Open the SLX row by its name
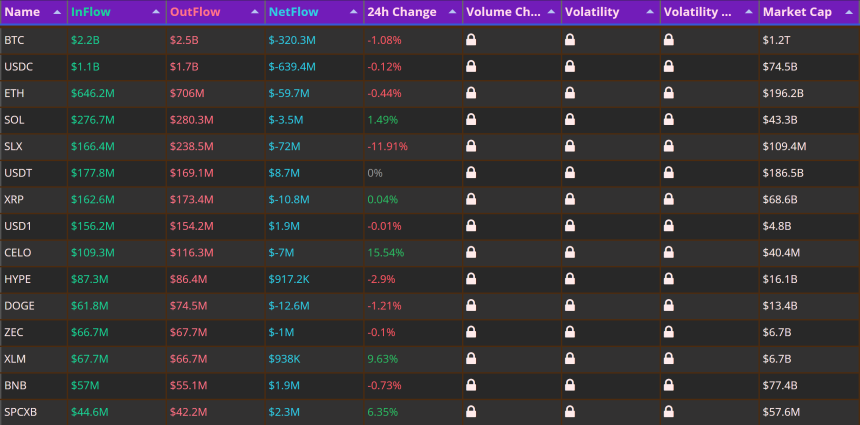Image resolution: width=860 pixels, height=425 pixels. pos(13,146)
